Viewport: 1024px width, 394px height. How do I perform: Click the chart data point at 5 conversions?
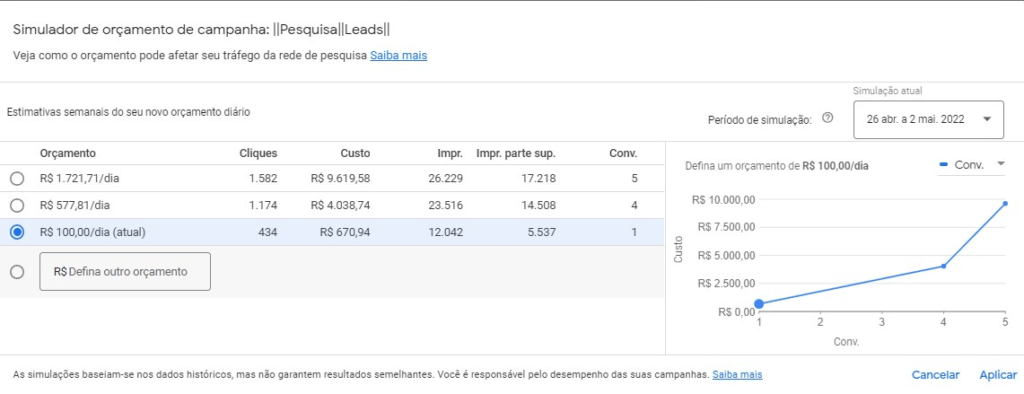(x=1005, y=203)
